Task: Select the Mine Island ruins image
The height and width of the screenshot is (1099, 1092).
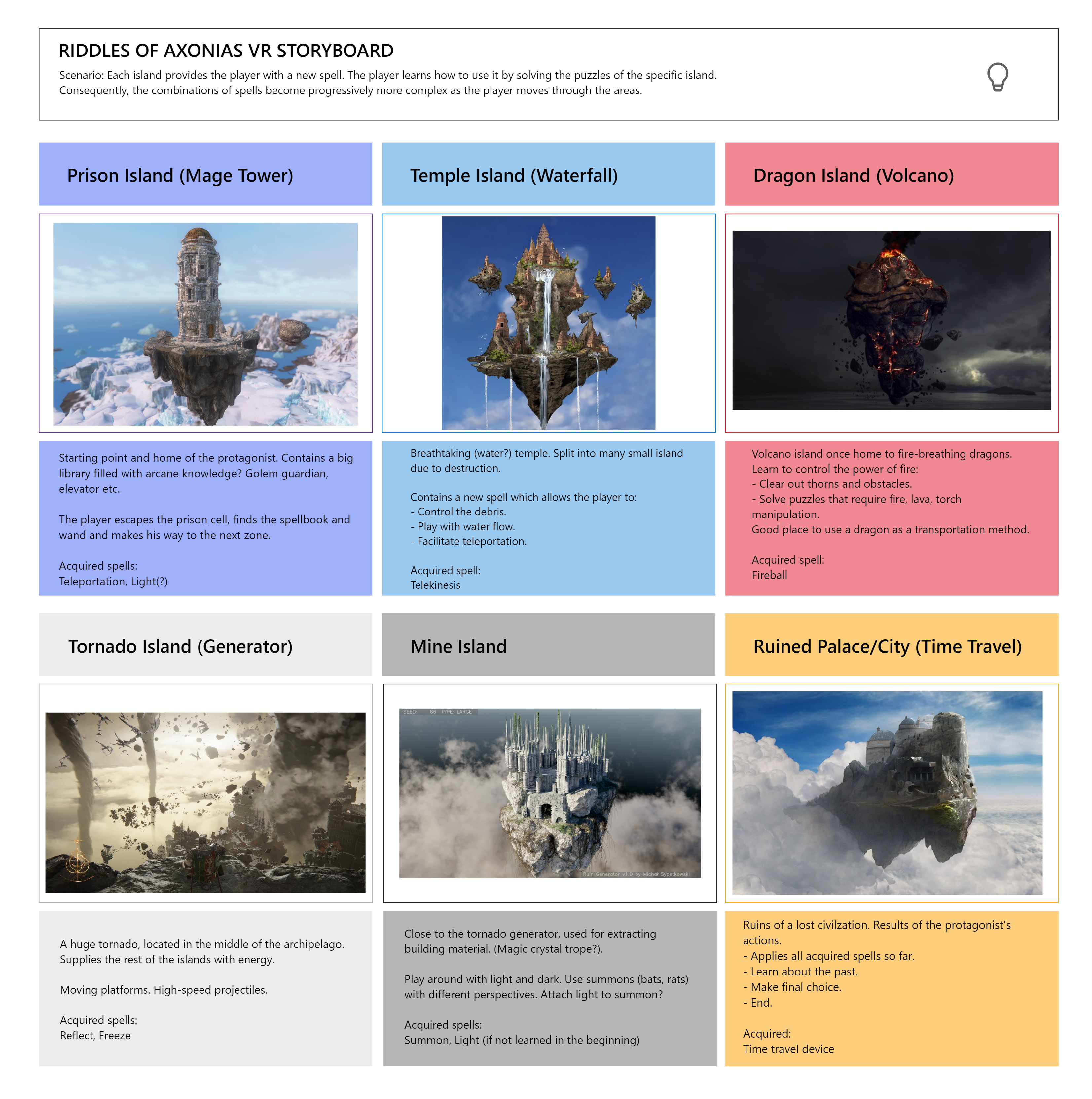Action: pyautogui.click(x=550, y=793)
